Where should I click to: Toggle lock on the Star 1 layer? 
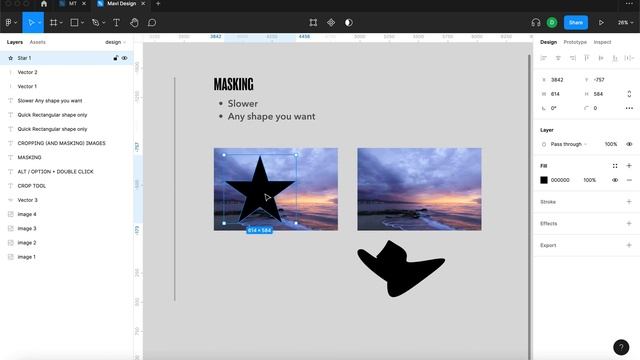[116, 58]
